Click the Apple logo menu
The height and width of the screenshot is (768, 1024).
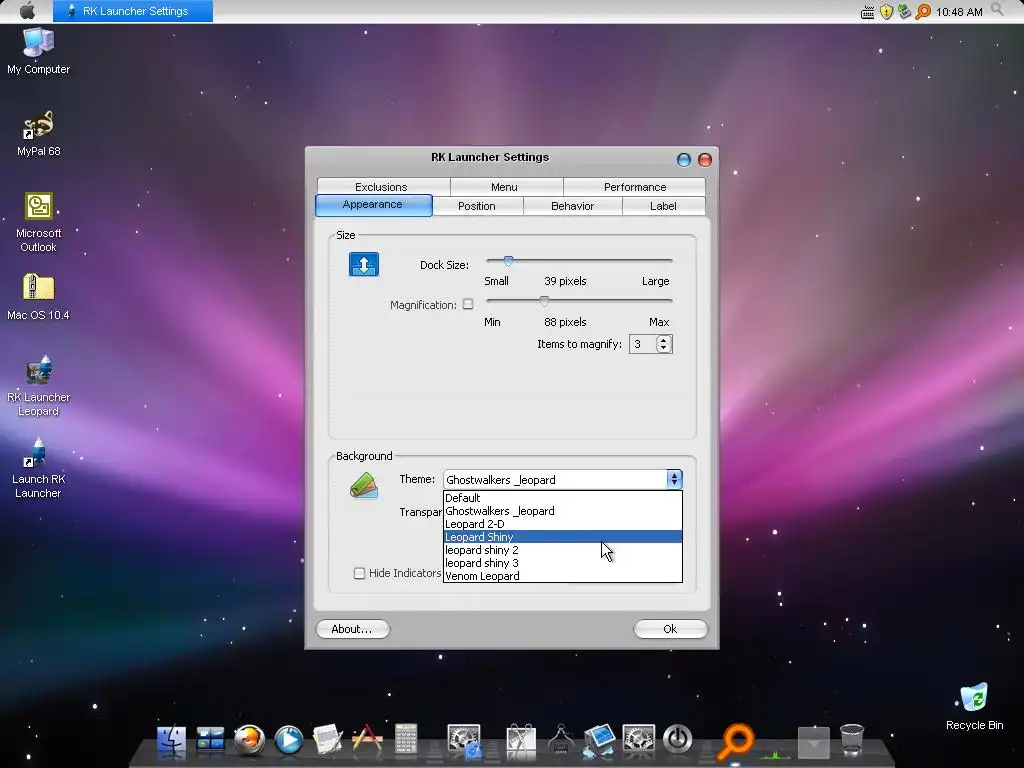click(x=27, y=11)
